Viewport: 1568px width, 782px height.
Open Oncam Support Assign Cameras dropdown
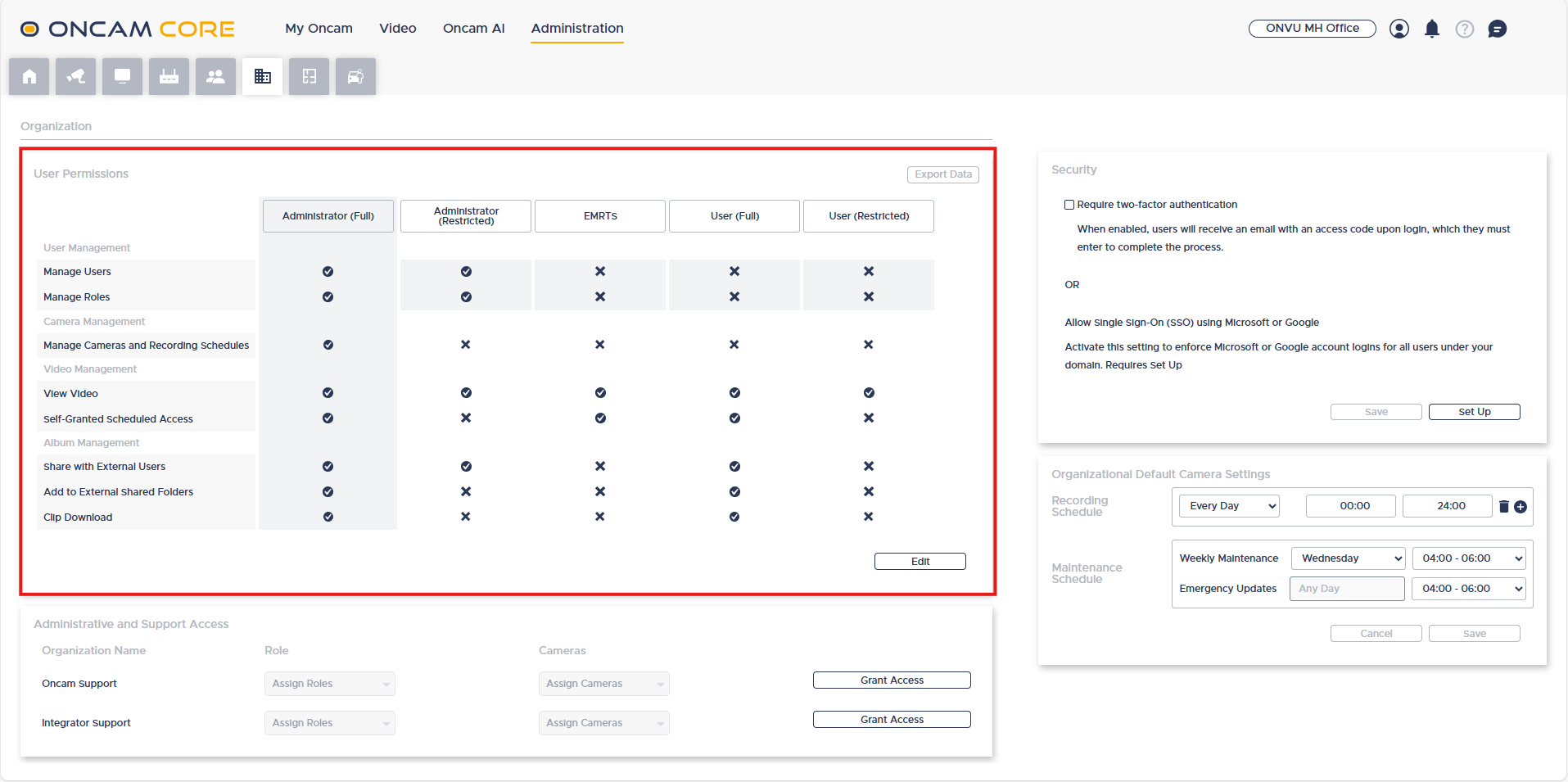[604, 684]
